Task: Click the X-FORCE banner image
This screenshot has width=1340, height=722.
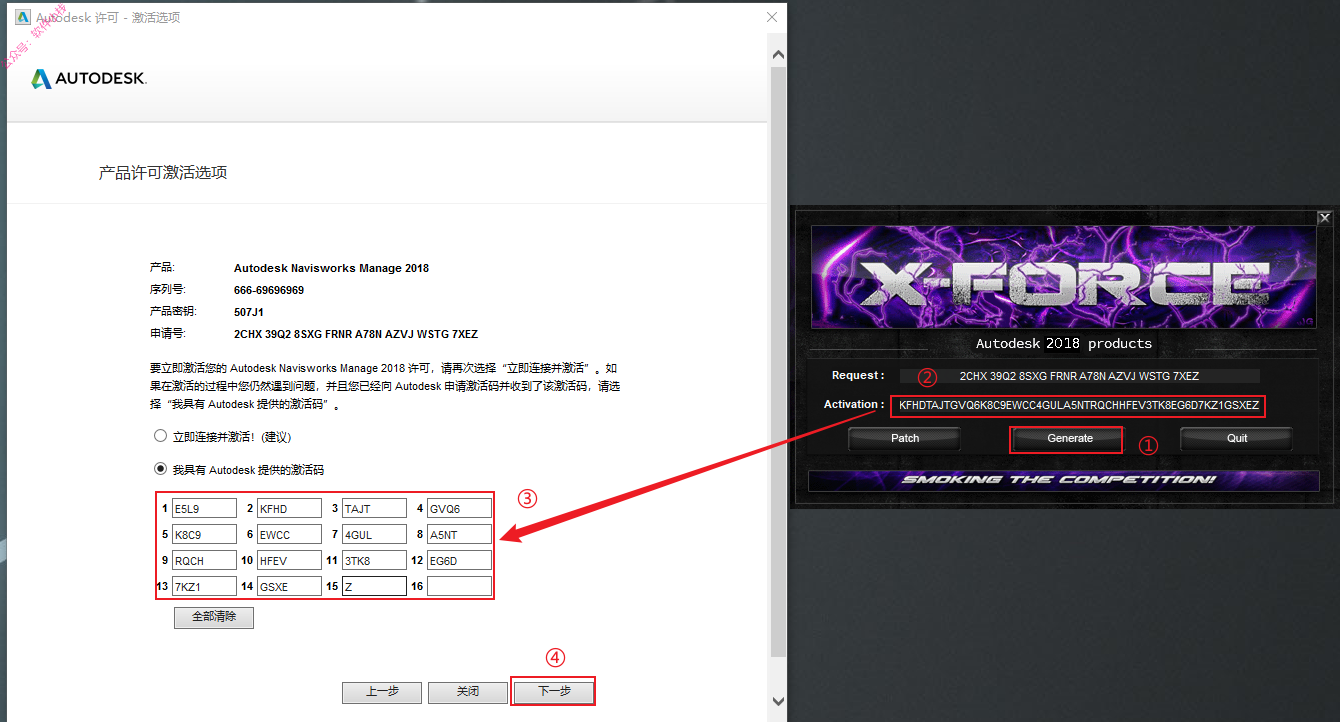Action: click(x=1063, y=277)
